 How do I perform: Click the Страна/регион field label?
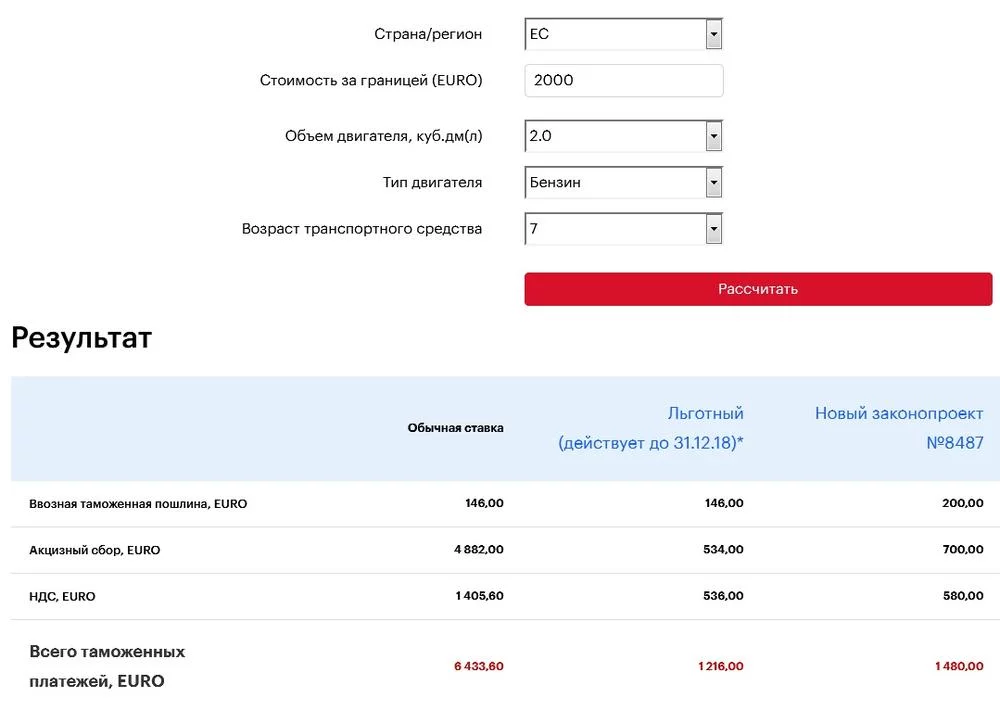pos(428,34)
